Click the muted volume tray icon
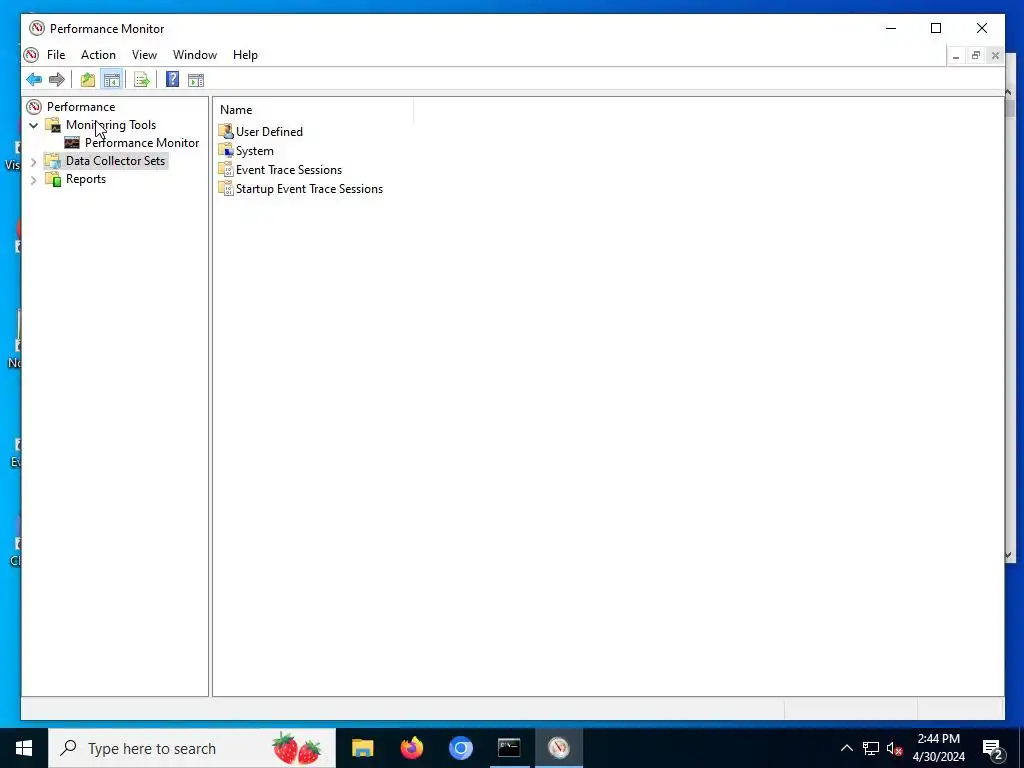The height and width of the screenshot is (768, 1024). pyautogui.click(x=894, y=748)
